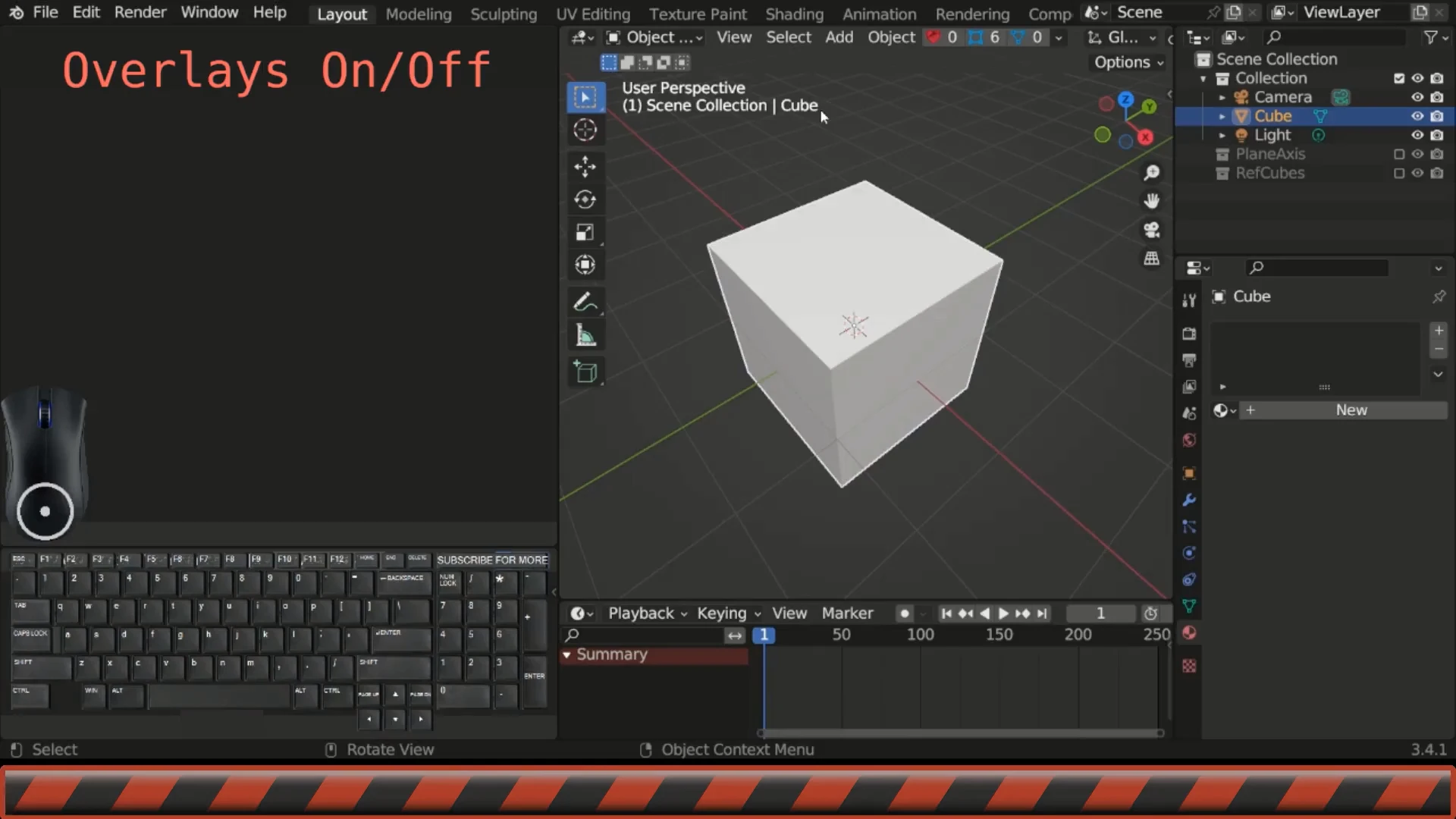Click frame 100 on the timeline ruler

point(920,635)
